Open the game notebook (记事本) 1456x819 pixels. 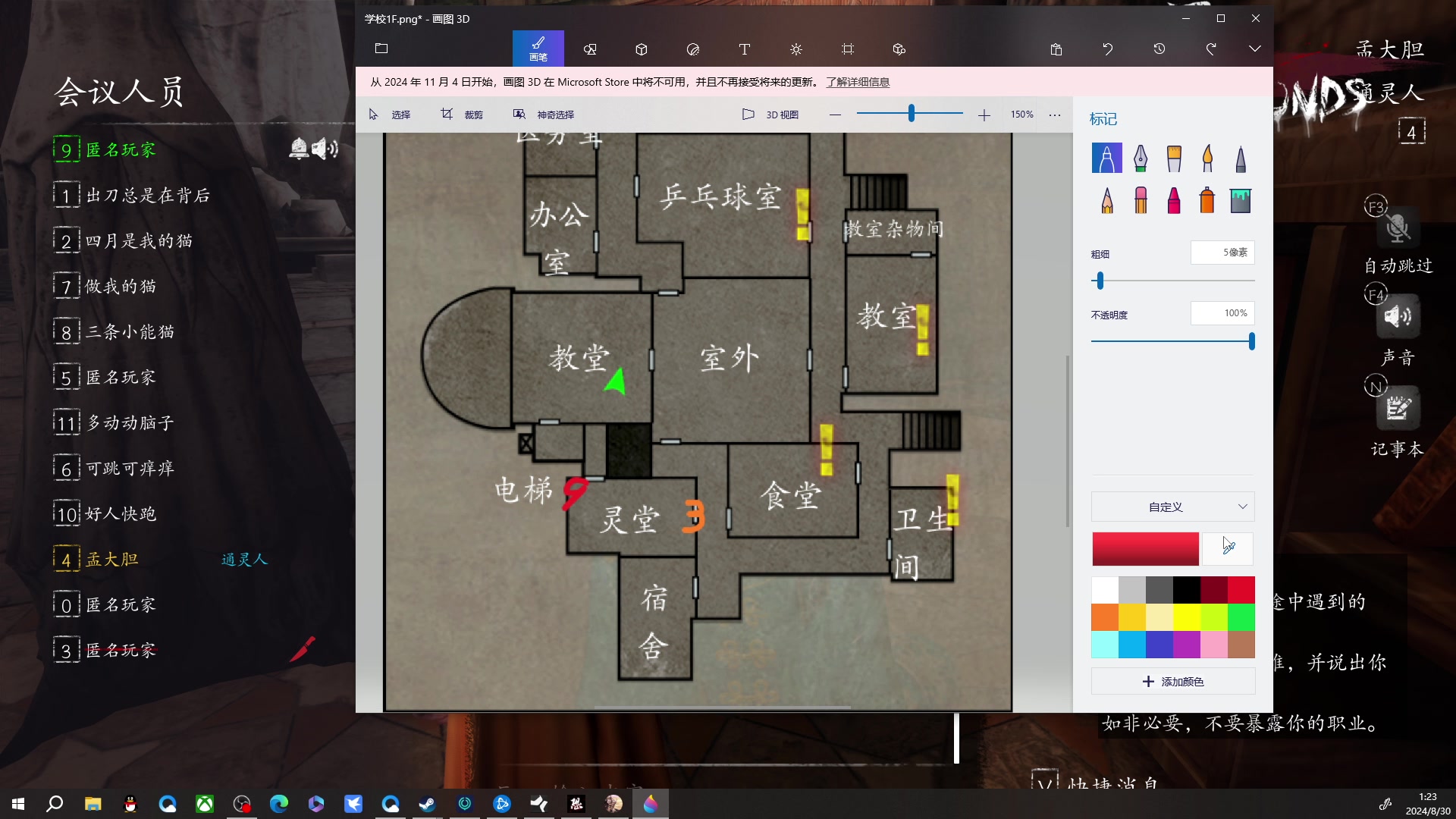(x=1398, y=408)
